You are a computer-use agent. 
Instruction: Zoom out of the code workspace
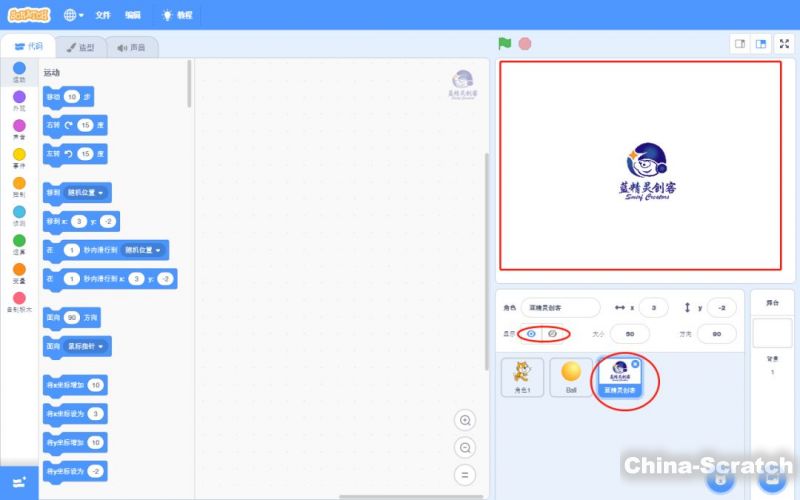(464, 447)
